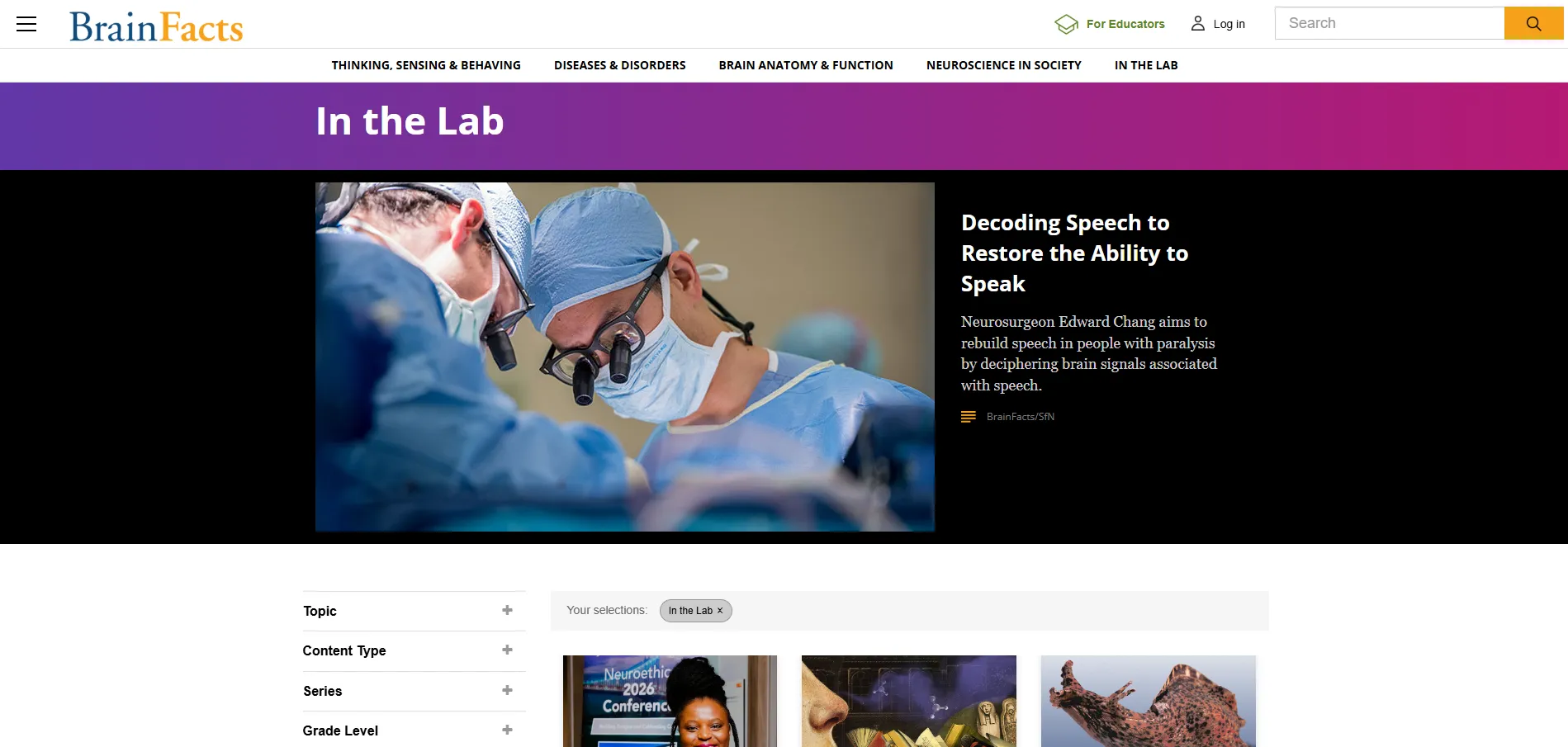Open Decoding Speech to Restore article title
The image size is (1568, 747).
tap(1074, 253)
